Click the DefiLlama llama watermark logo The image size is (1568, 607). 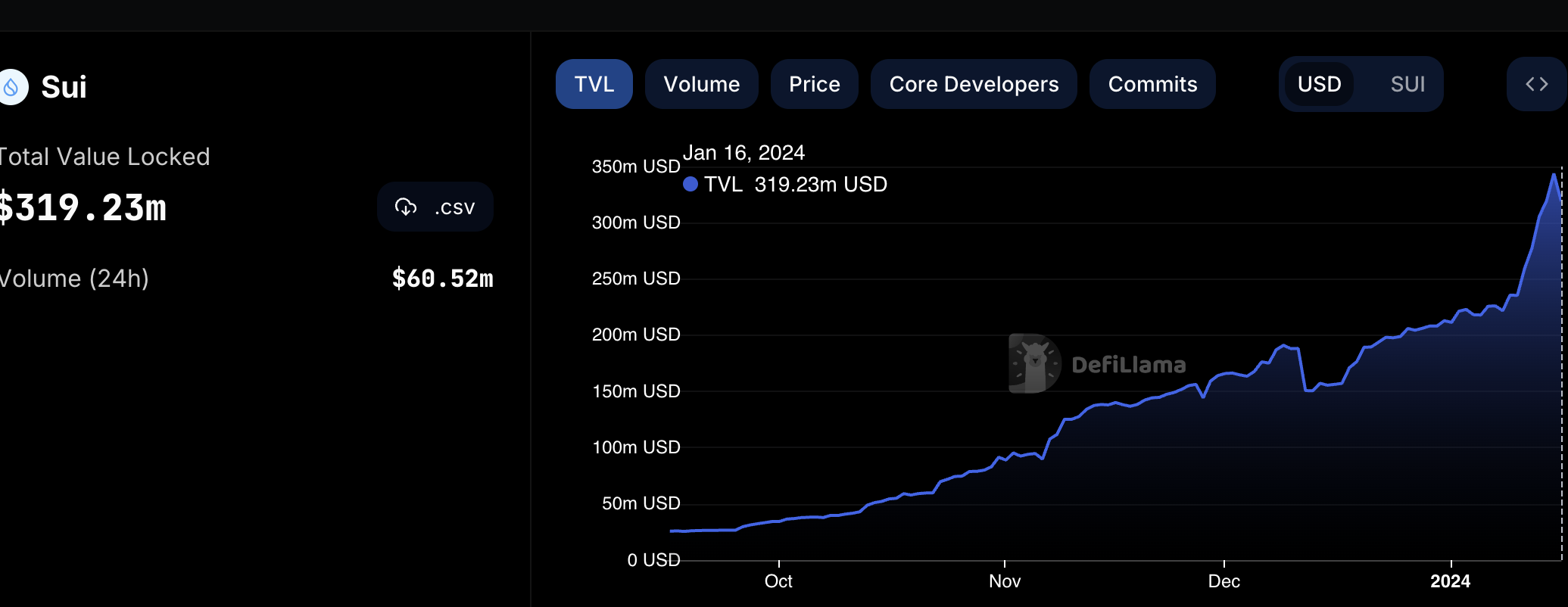coord(1034,364)
